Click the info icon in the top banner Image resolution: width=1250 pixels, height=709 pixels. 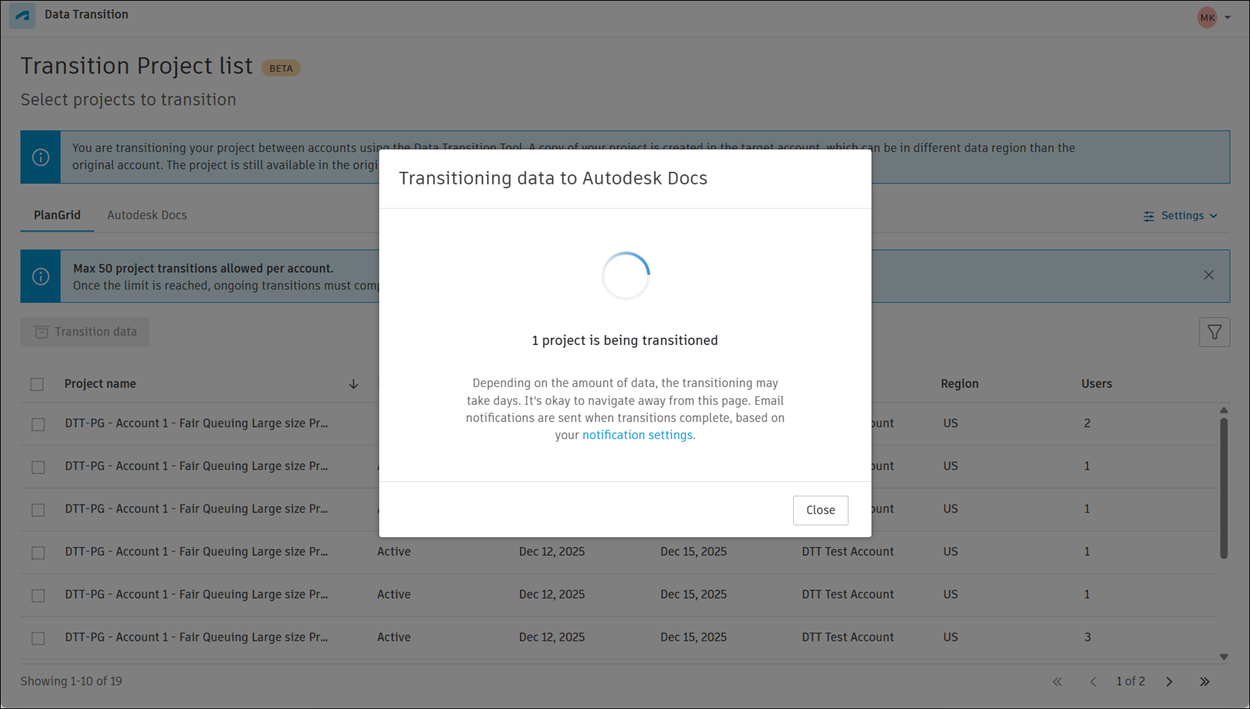[41, 157]
